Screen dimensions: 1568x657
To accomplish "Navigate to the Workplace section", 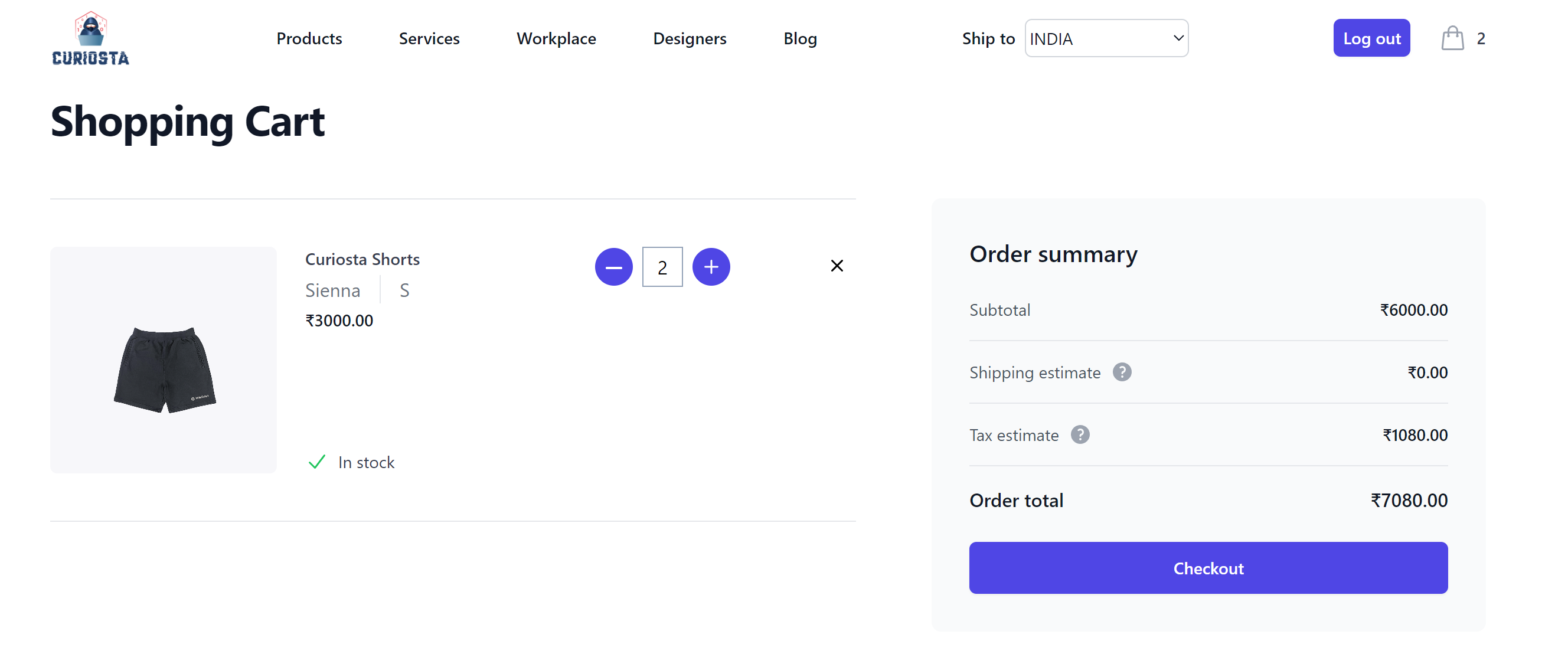I will [556, 38].
